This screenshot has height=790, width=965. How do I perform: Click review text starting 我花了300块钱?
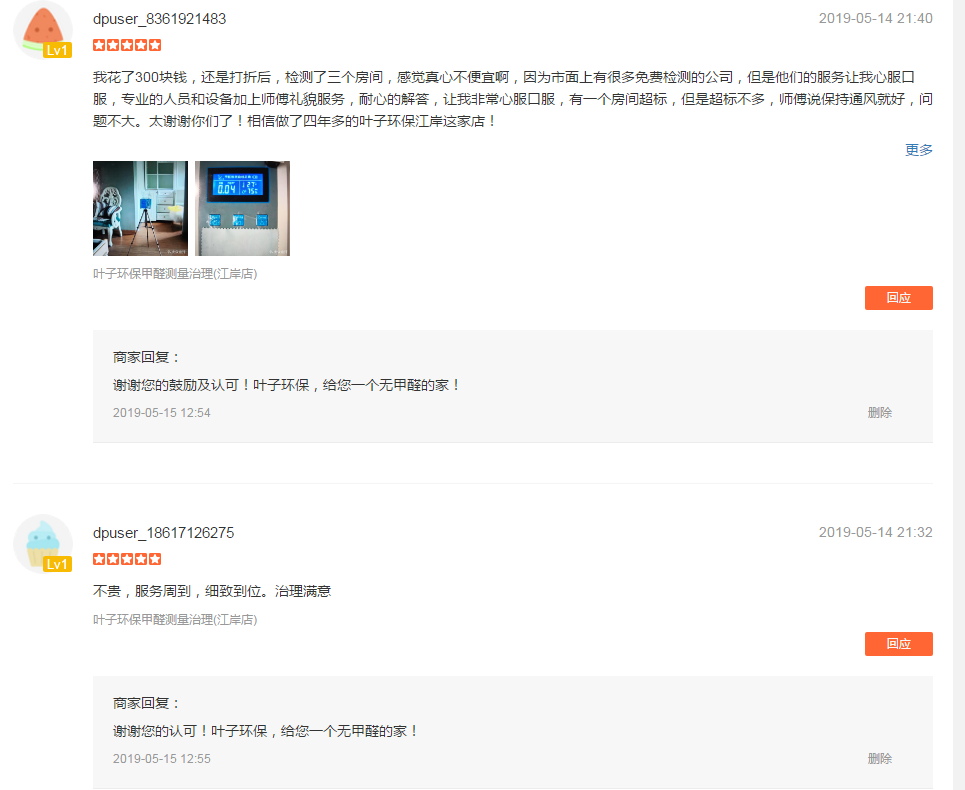point(513,99)
